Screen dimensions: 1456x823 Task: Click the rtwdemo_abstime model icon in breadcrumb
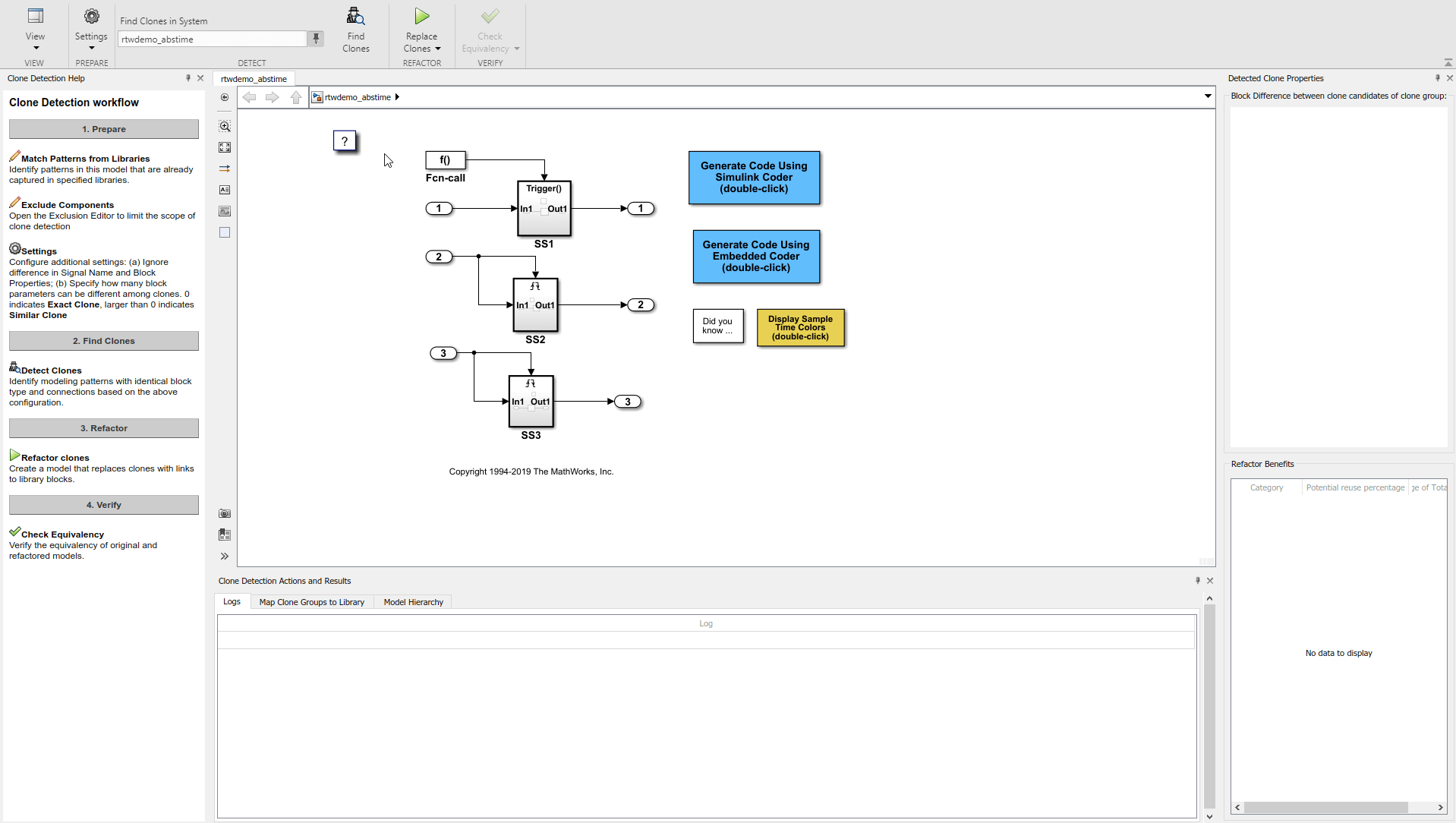pyautogui.click(x=317, y=97)
